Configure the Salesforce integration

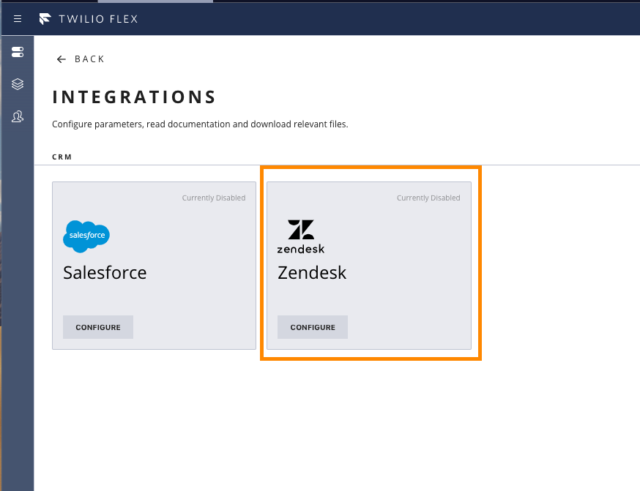tap(98, 327)
